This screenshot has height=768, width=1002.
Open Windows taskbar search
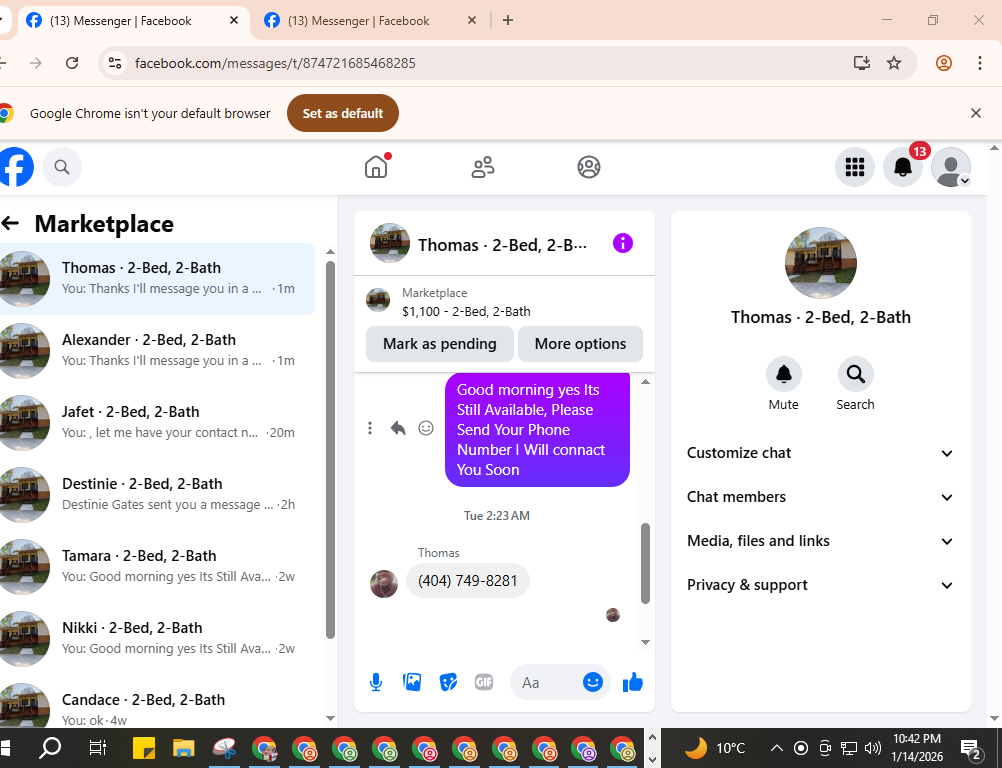point(50,748)
